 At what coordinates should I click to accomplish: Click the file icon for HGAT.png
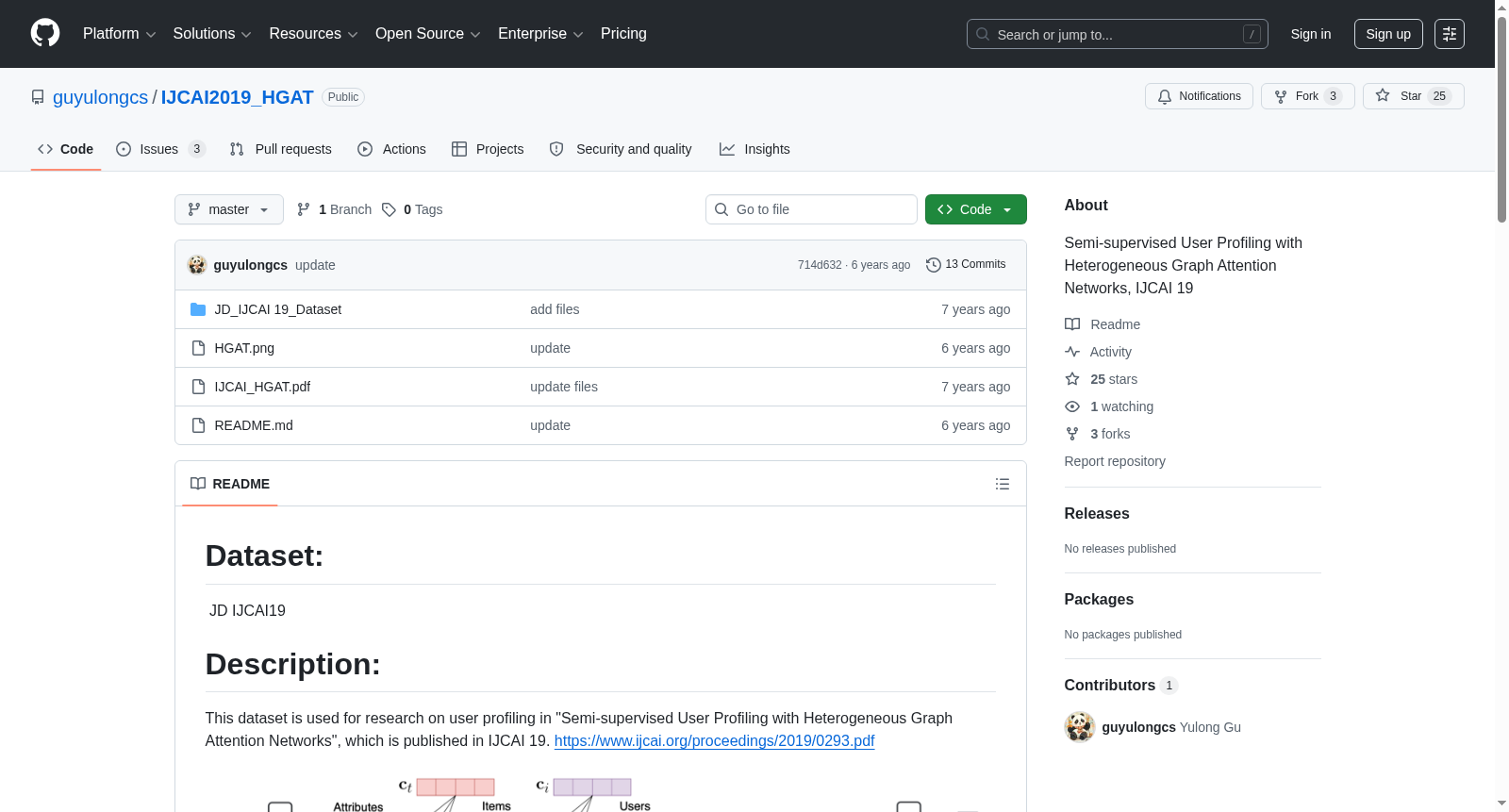point(198,348)
